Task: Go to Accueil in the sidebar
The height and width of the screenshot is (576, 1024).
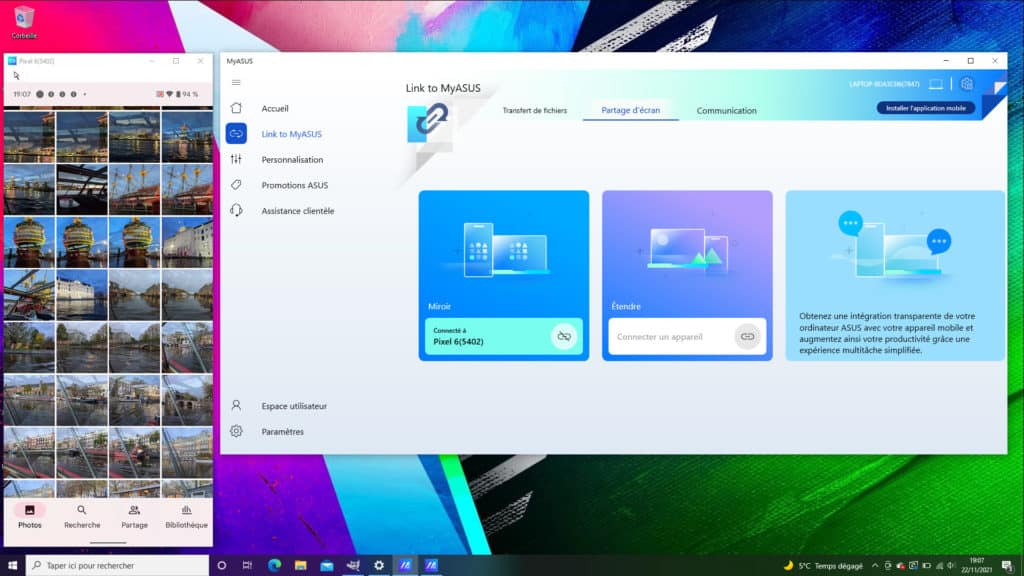Action: point(275,108)
